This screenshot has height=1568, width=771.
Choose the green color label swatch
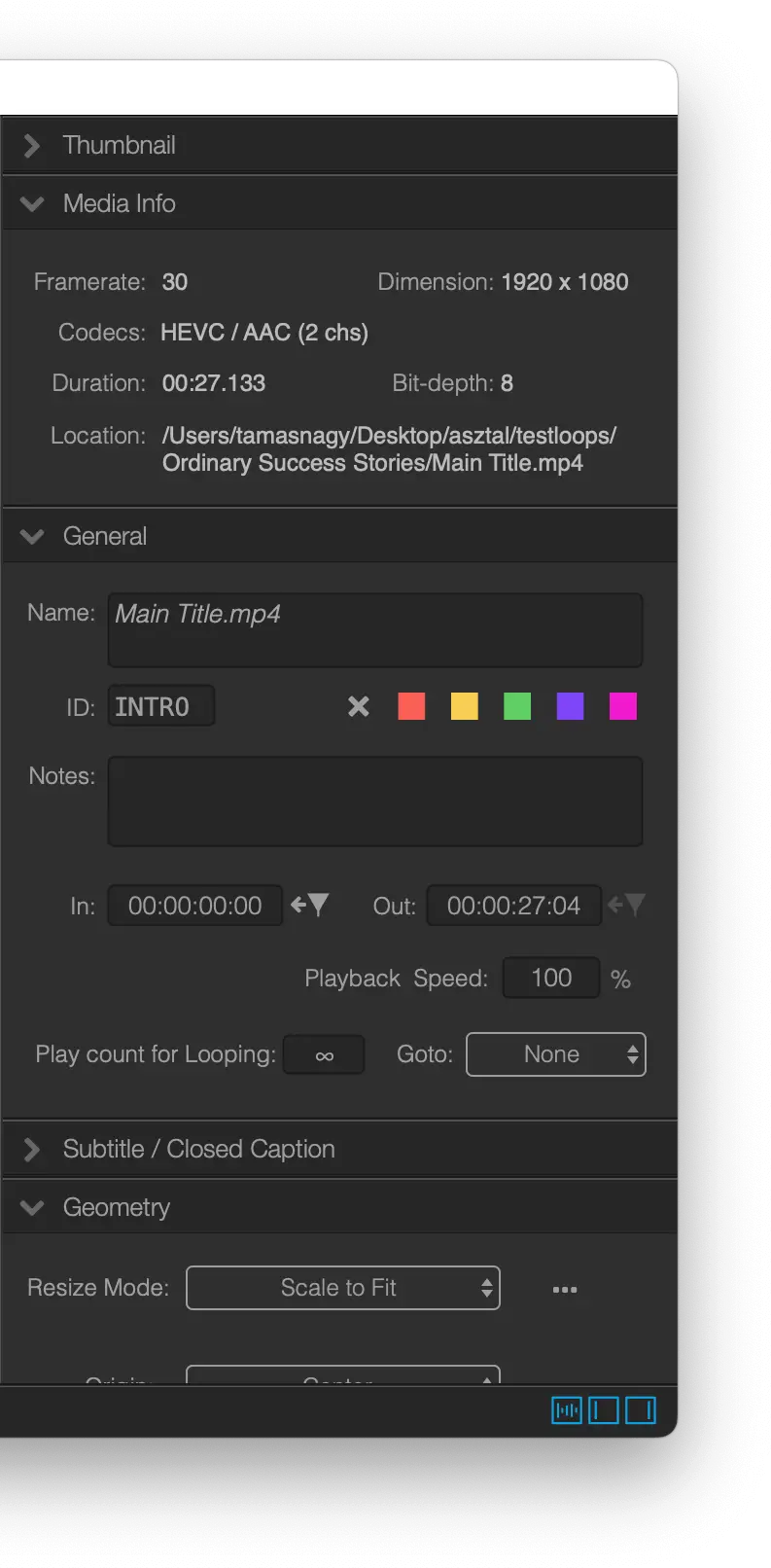(517, 706)
